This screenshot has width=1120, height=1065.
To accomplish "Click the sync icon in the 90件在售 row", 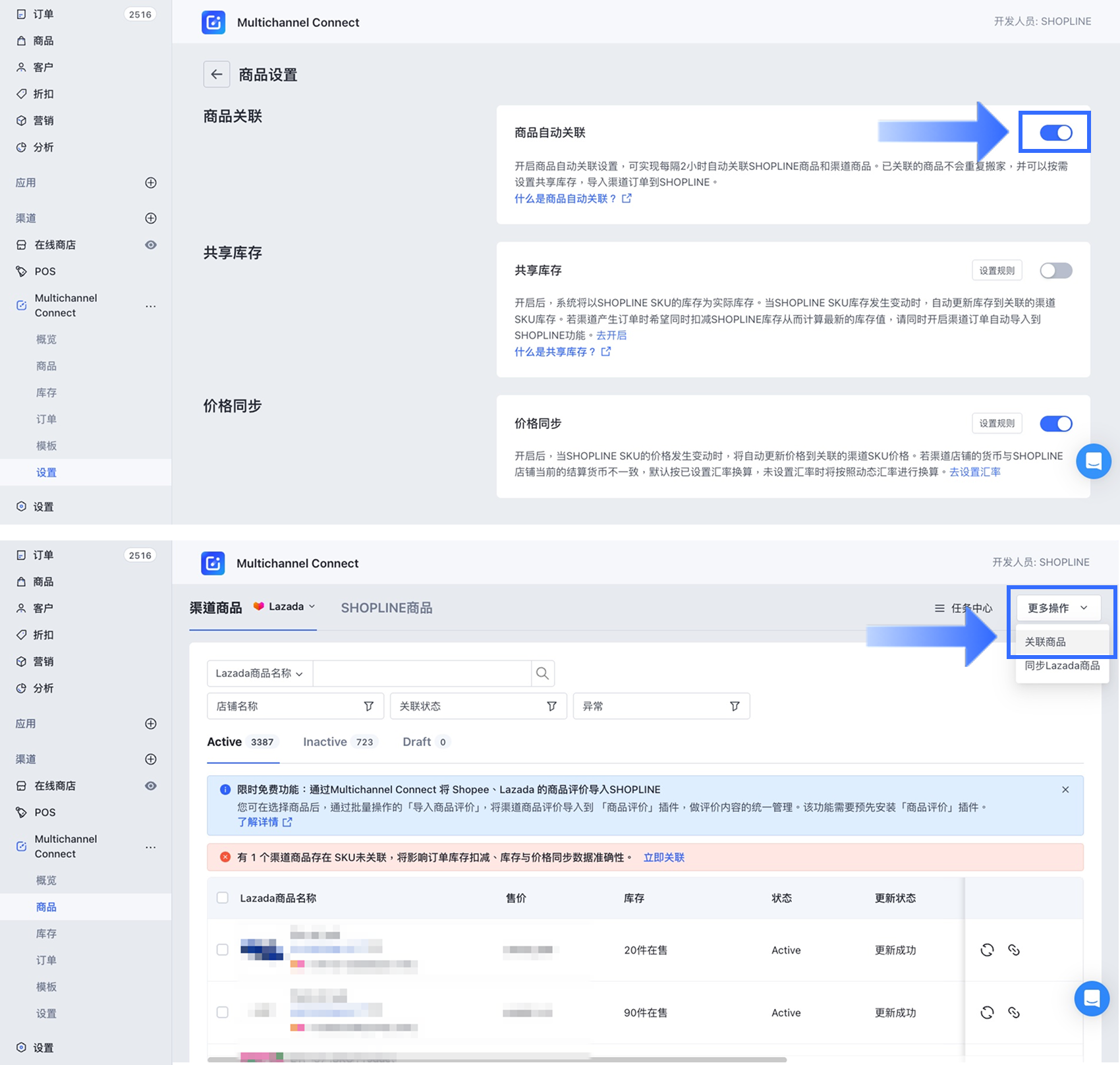I will pyautogui.click(x=987, y=1012).
